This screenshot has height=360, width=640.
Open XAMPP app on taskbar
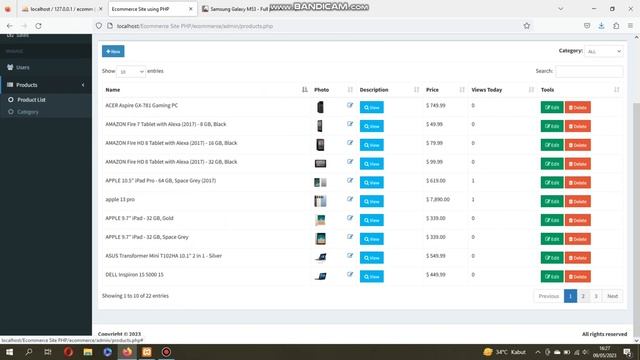coord(147,352)
